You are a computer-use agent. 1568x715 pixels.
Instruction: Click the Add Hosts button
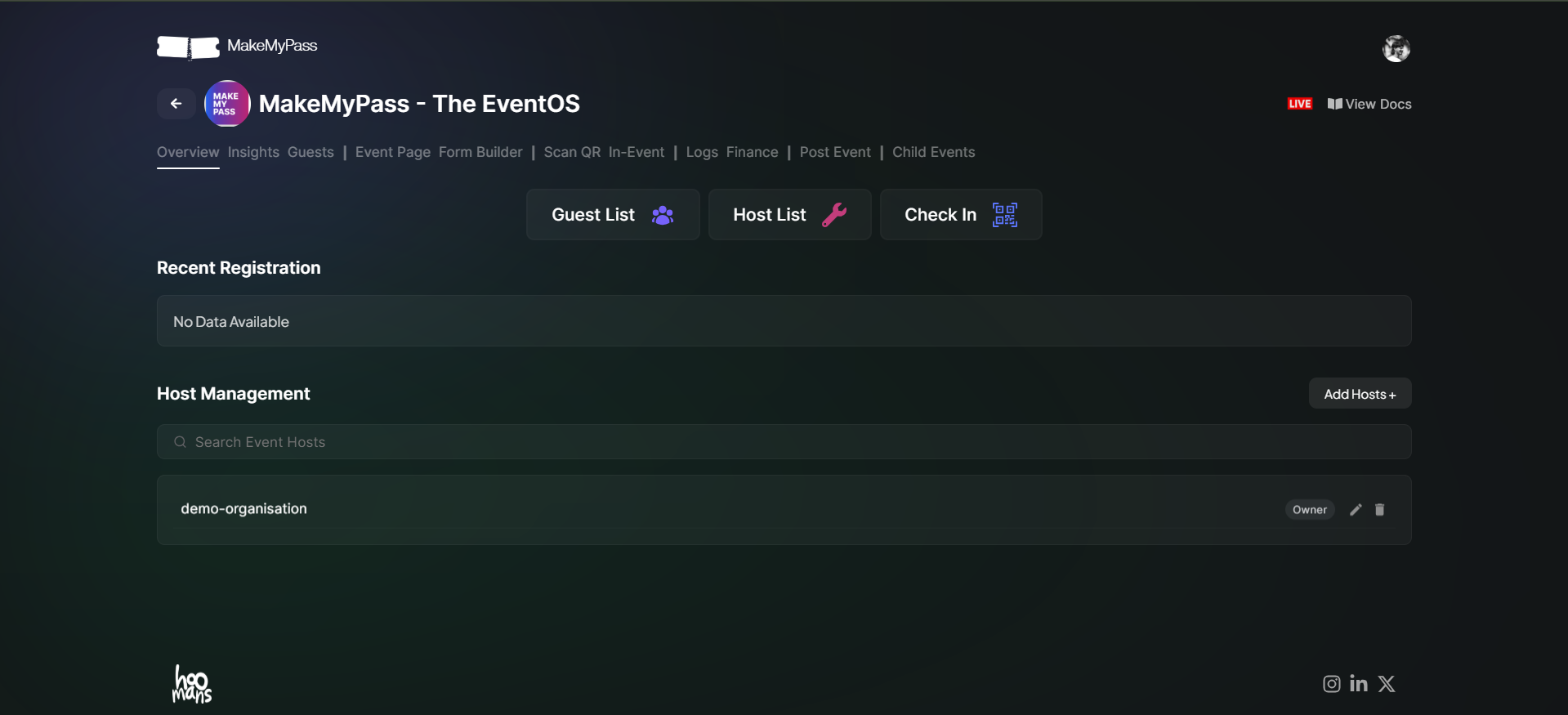pyautogui.click(x=1360, y=394)
